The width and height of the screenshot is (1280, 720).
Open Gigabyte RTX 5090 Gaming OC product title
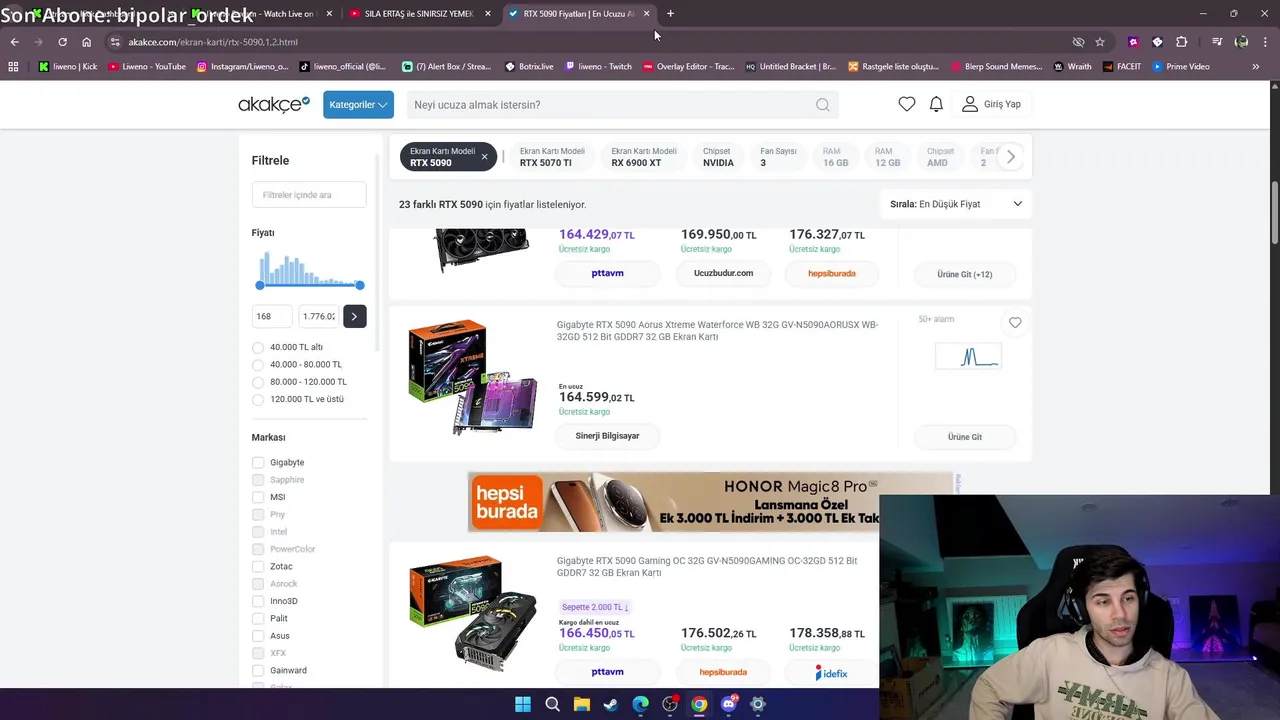[707, 567]
